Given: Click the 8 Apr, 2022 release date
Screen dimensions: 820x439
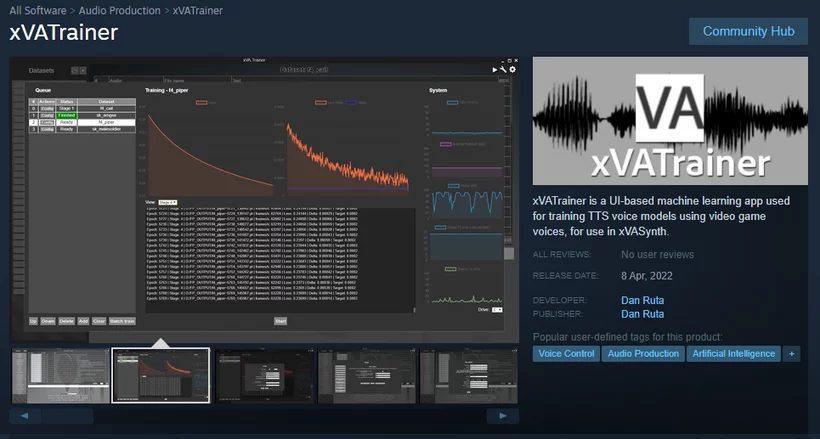Looking at the screenshot, I should pyautogui.click(x=647, y=276).
